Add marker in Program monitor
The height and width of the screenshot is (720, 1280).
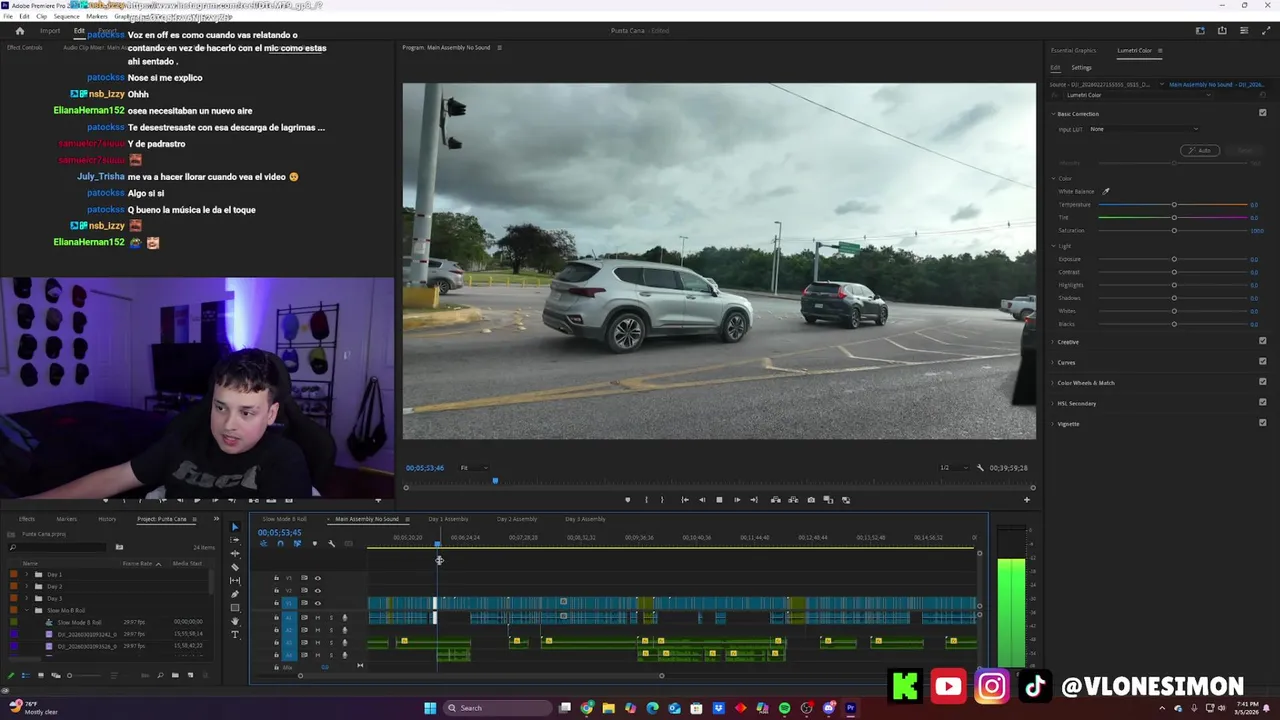click(628, 500)
